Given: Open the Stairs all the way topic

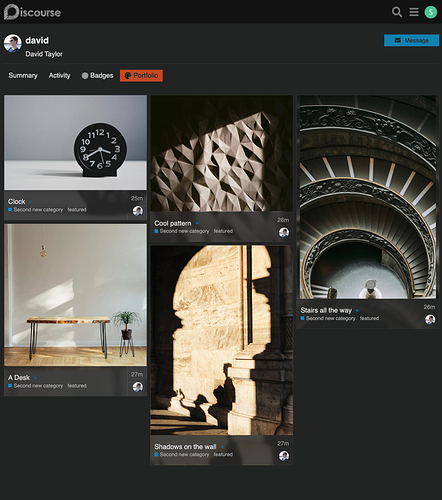Looking at the screenshot, I should (326, 310).
